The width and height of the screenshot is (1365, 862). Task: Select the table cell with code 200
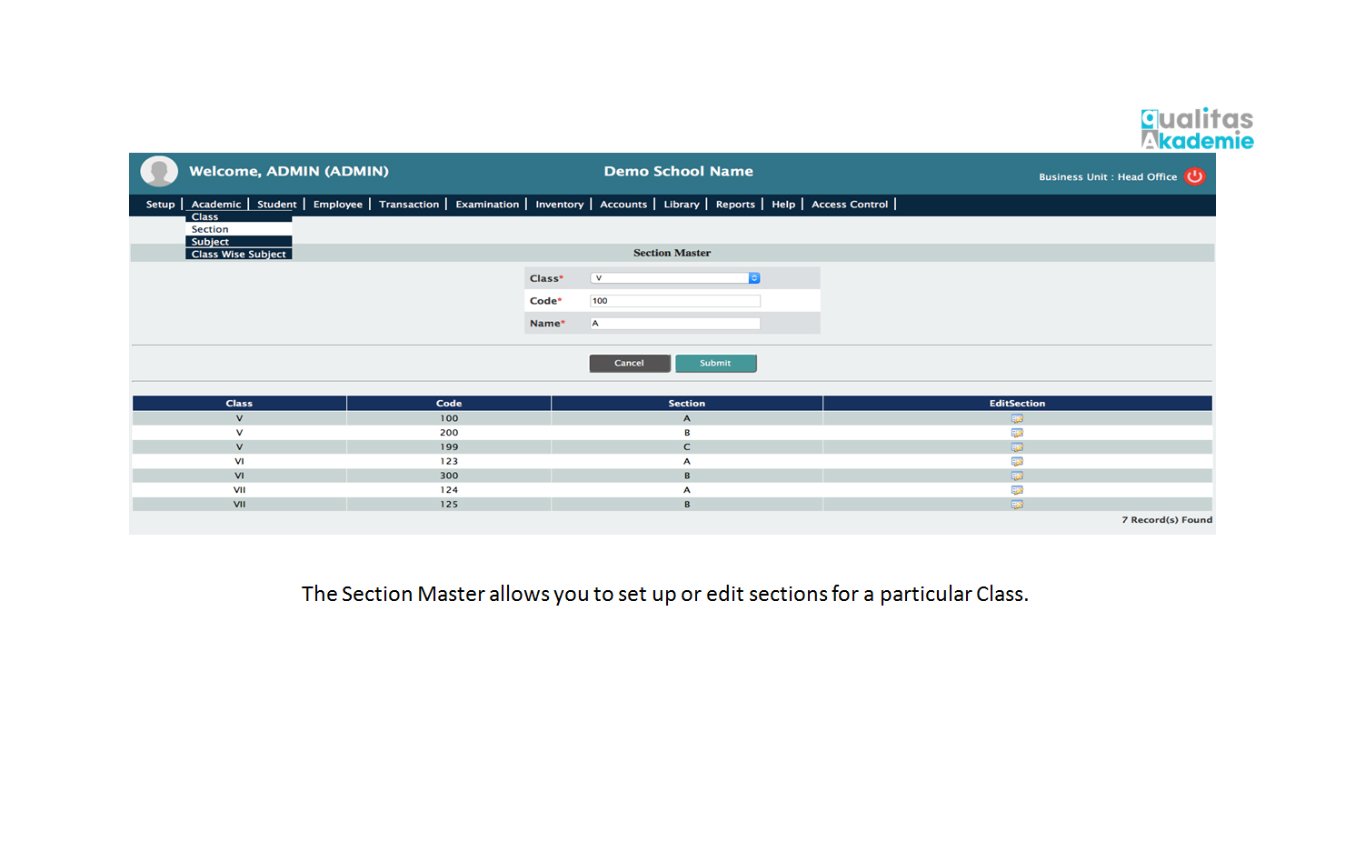coord(449,433)
